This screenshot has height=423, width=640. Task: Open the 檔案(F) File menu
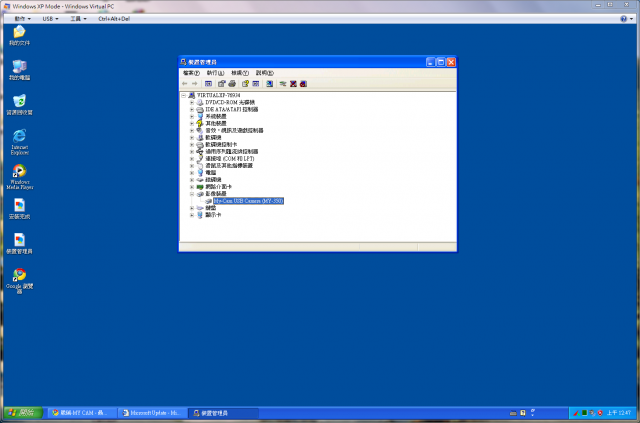click(191, 73)
